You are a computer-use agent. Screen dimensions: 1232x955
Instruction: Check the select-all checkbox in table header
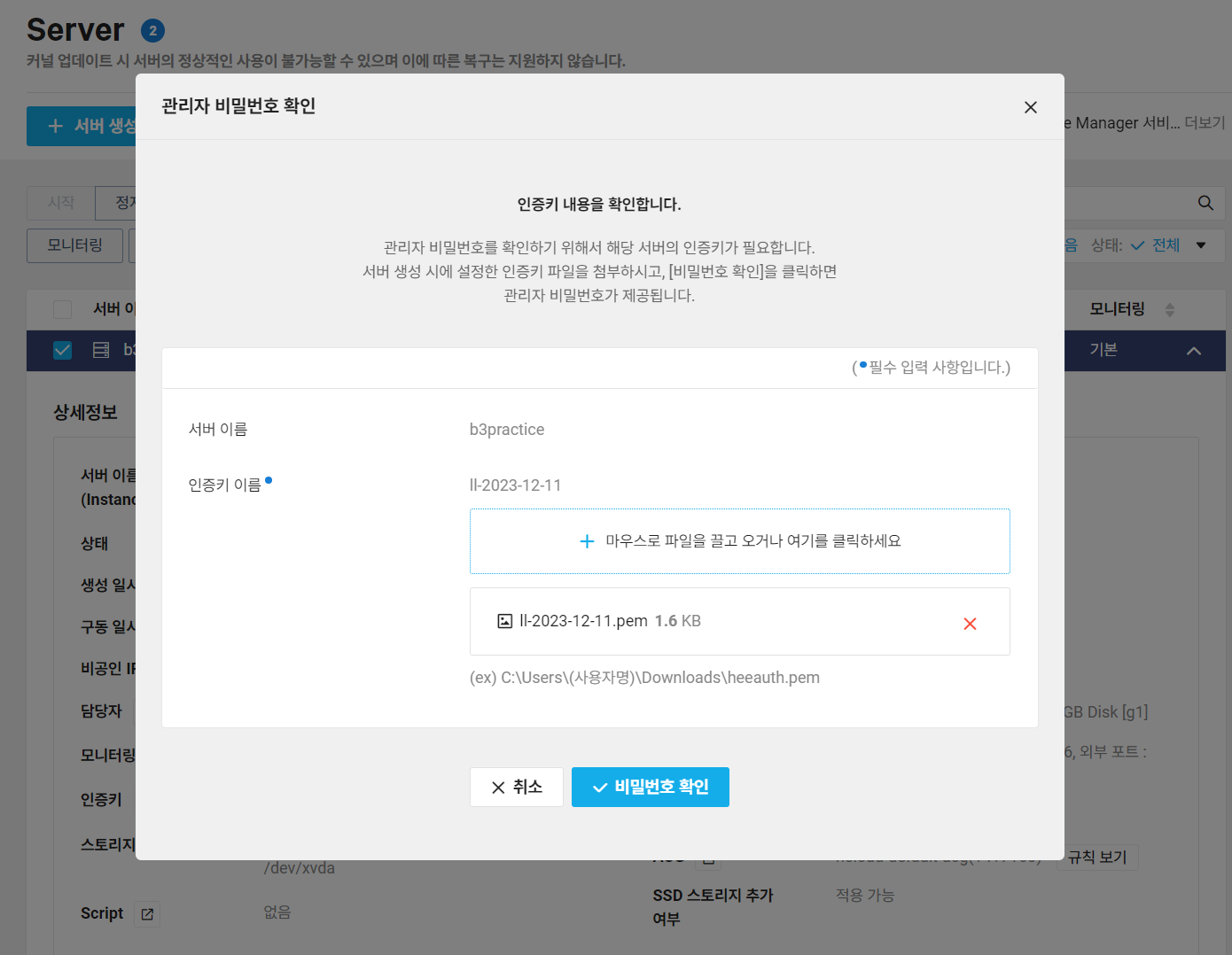click(x=62, y=308)
